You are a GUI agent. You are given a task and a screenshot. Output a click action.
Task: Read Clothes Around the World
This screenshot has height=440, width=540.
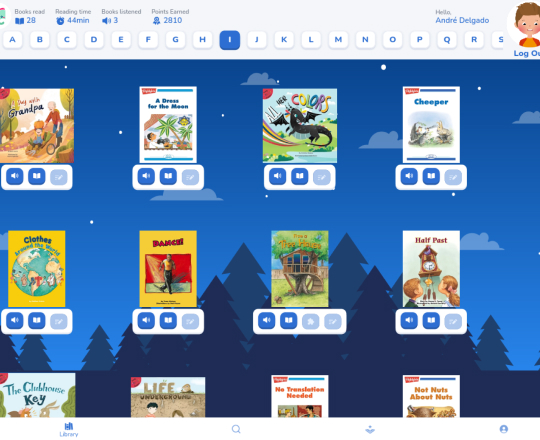[x=37, y=321]
